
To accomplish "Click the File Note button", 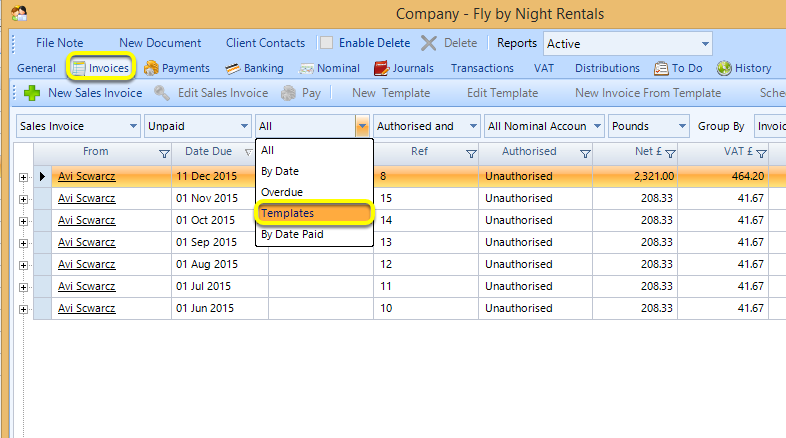I will point(60,43).
